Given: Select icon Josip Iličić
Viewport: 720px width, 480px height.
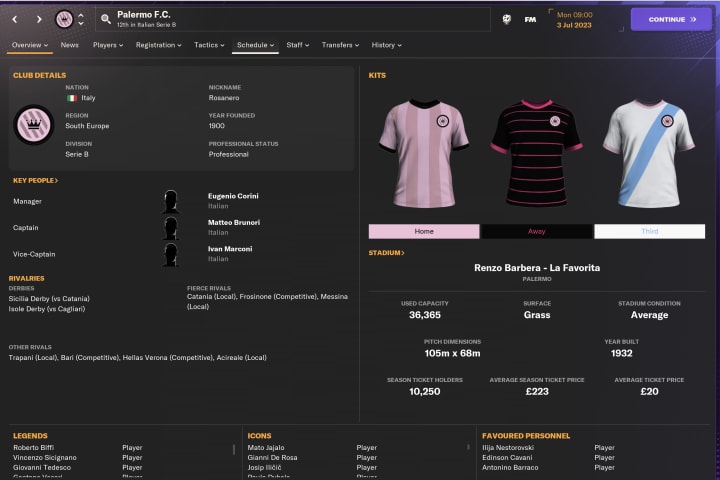Looking at the screenshot, I should click(x=264, y=468).
